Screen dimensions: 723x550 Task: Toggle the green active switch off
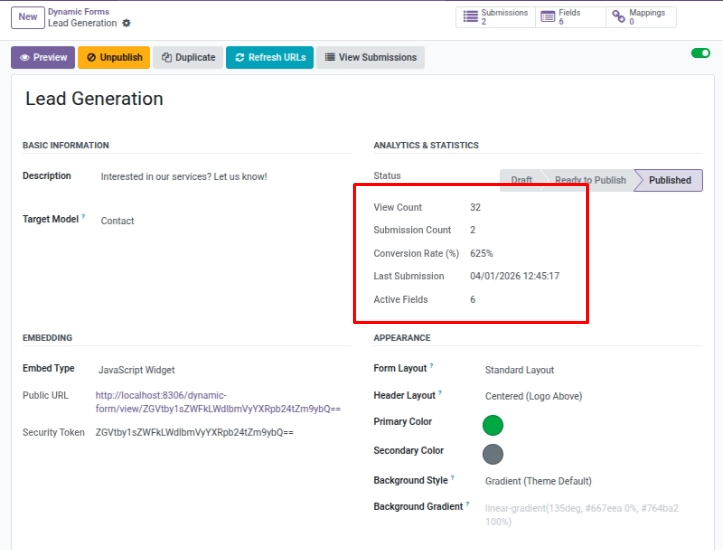700,53
